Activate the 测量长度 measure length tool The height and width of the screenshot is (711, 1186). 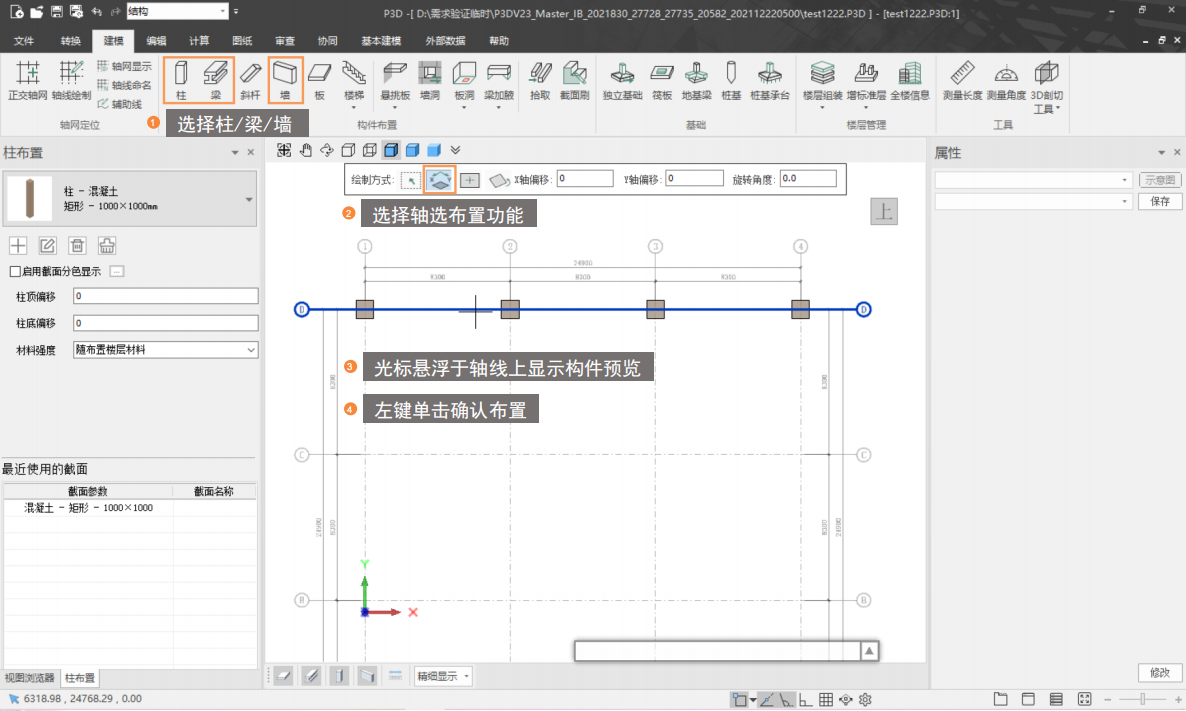(963, 80)
